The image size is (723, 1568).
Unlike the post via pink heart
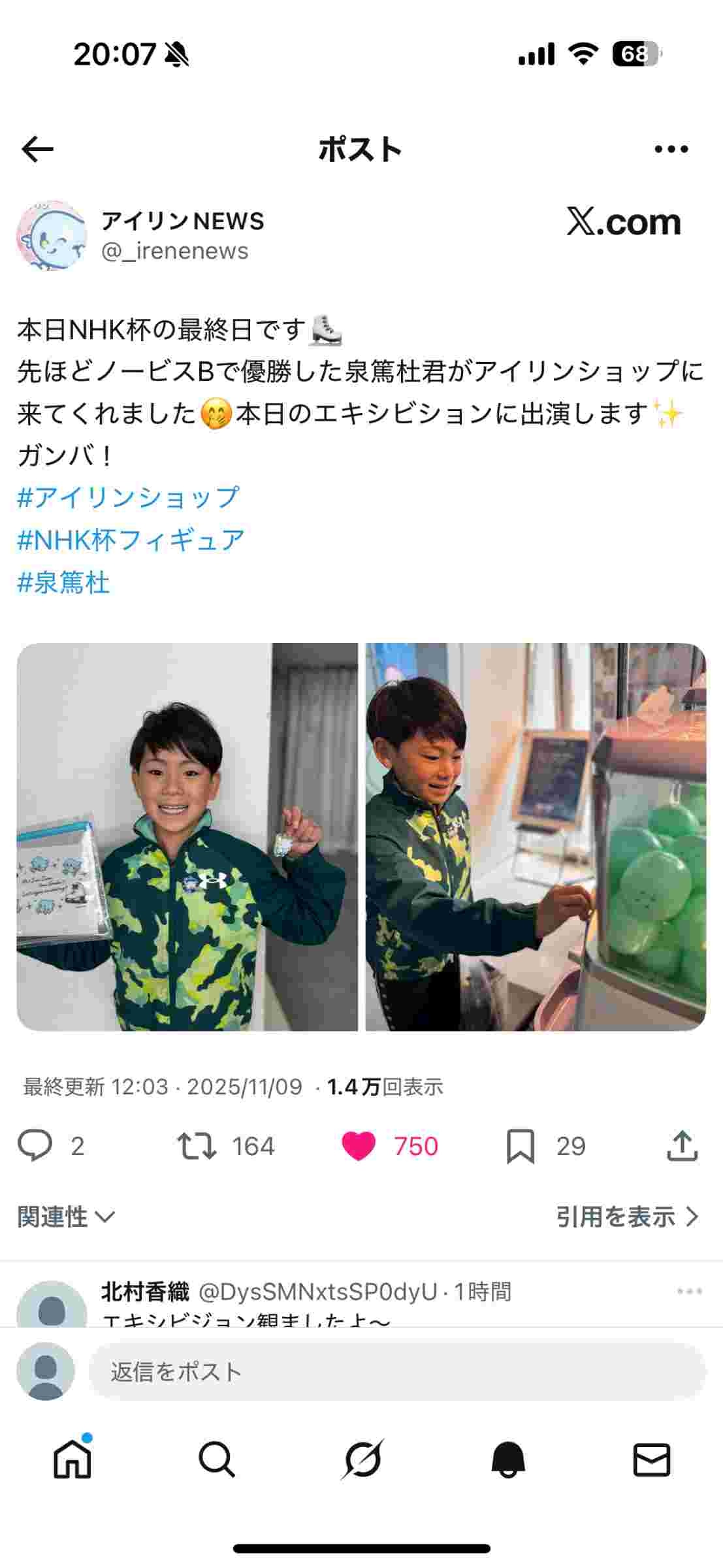click(x=359, y=1146)
